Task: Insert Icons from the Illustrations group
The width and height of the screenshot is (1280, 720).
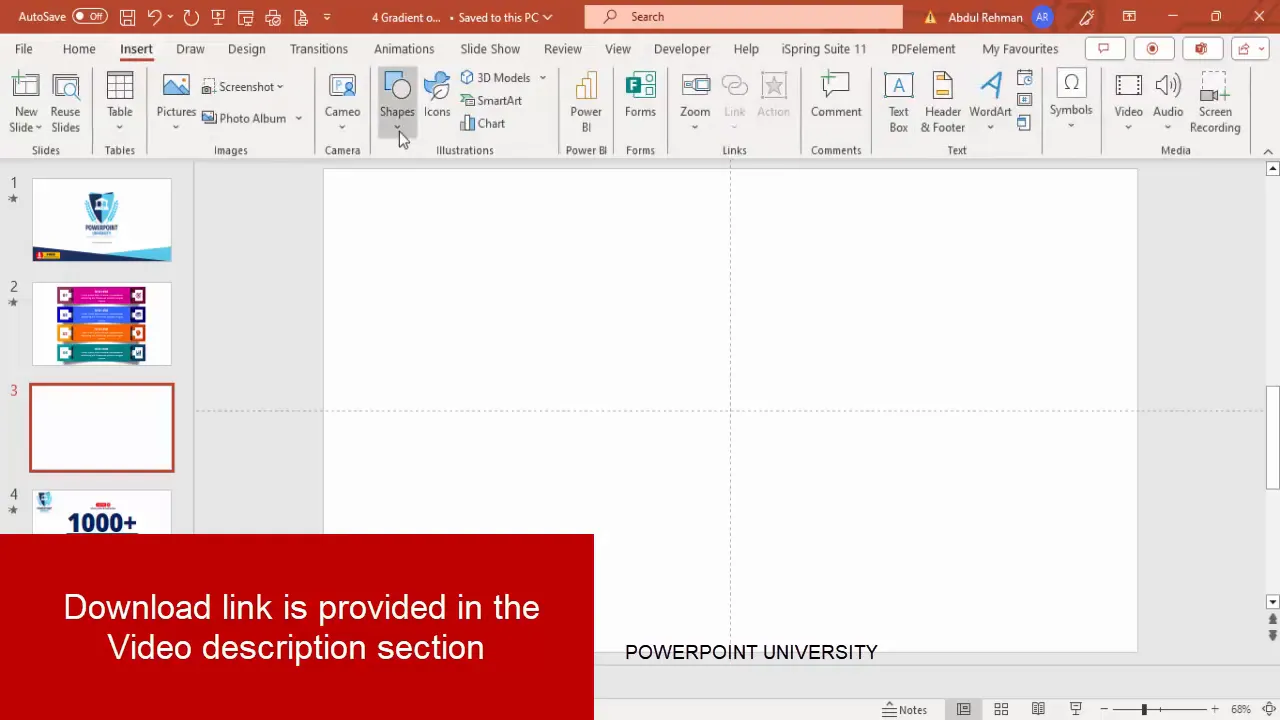Action: (437, 97)
